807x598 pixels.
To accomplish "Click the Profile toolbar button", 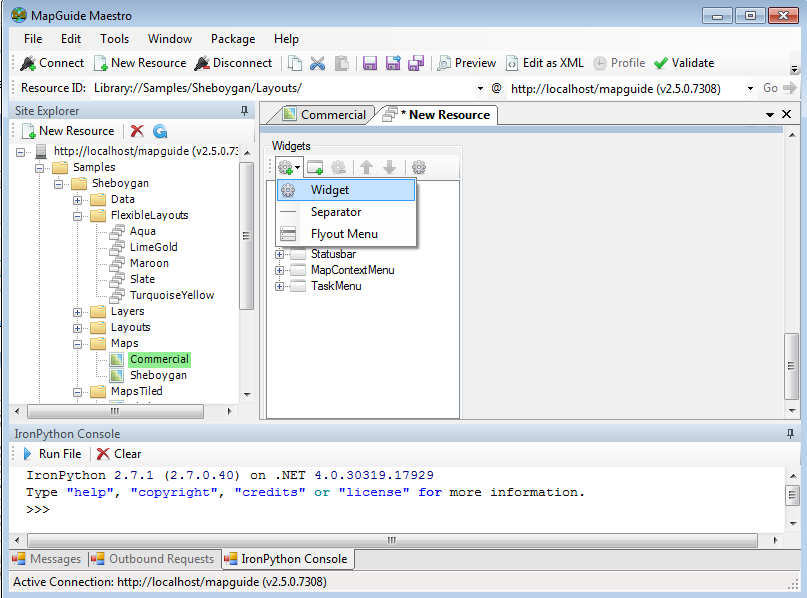I will tap(619, 63).
